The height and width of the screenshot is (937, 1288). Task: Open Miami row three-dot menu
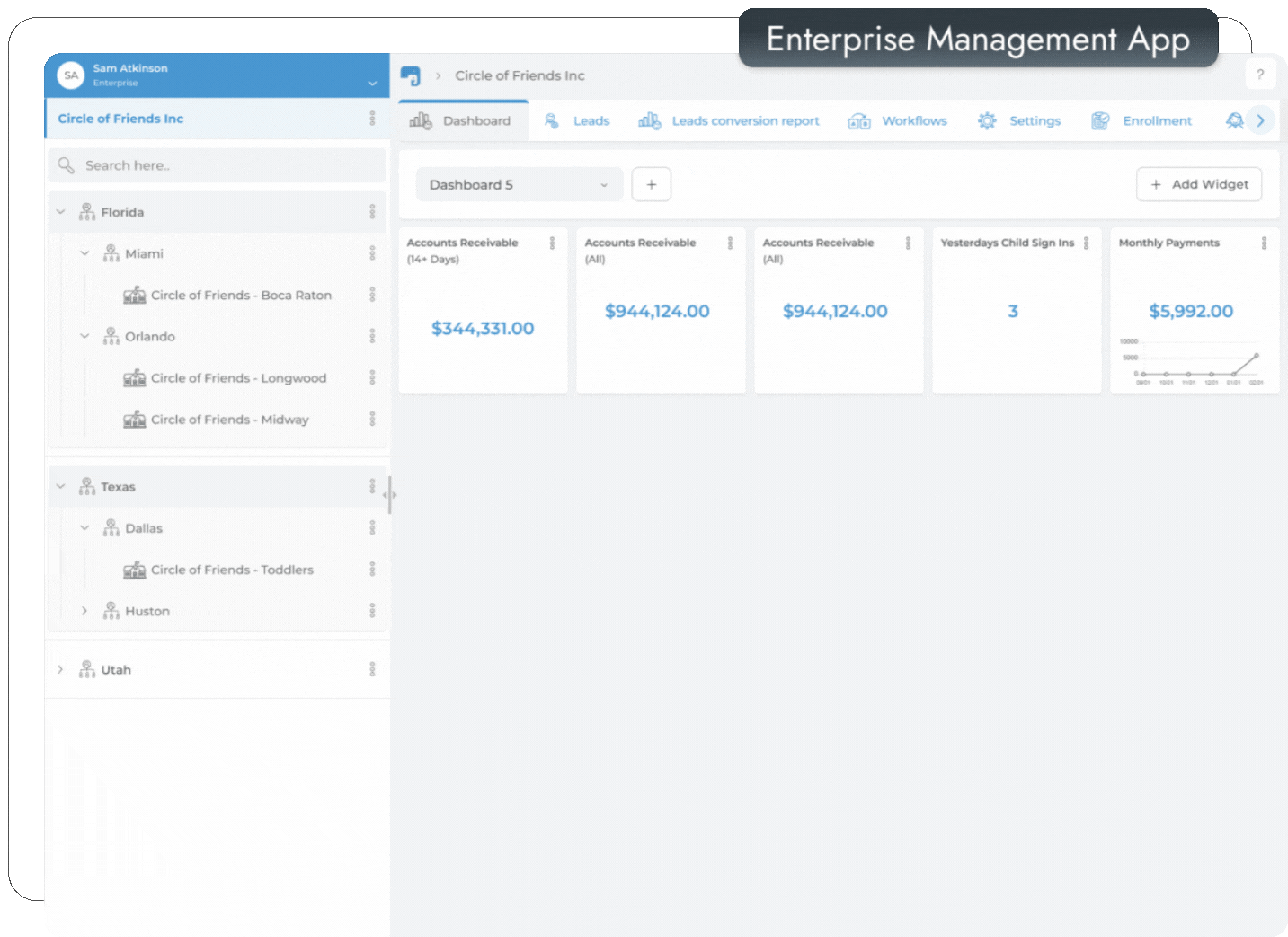coord(372,253)
